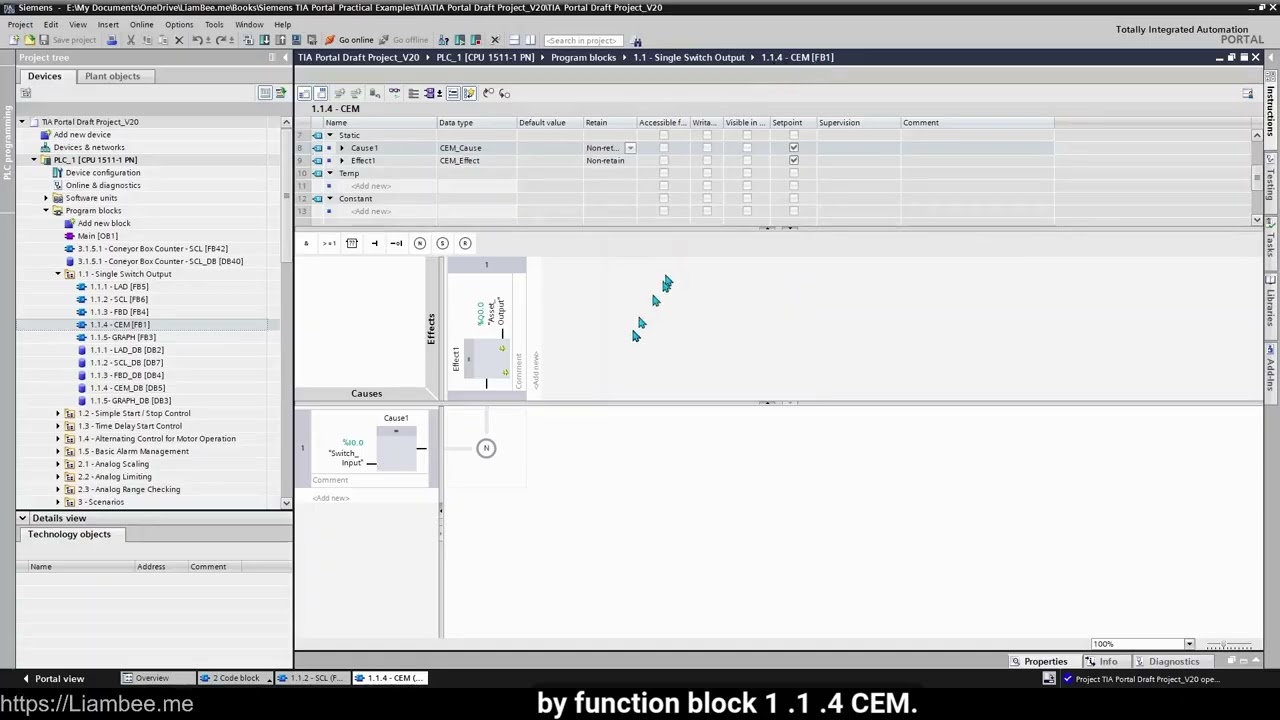
Task: Toggle Setpoint checkbox for Static row
Action: tap(794, 135)
